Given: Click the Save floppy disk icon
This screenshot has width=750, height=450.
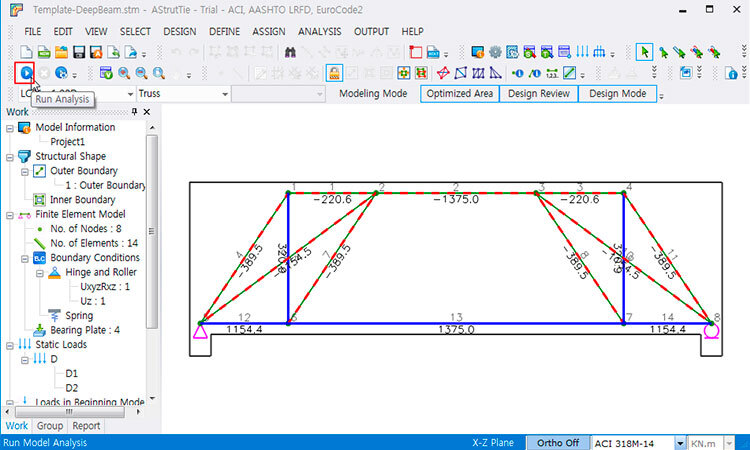Looking at the screenshot, I should (77, 52).
